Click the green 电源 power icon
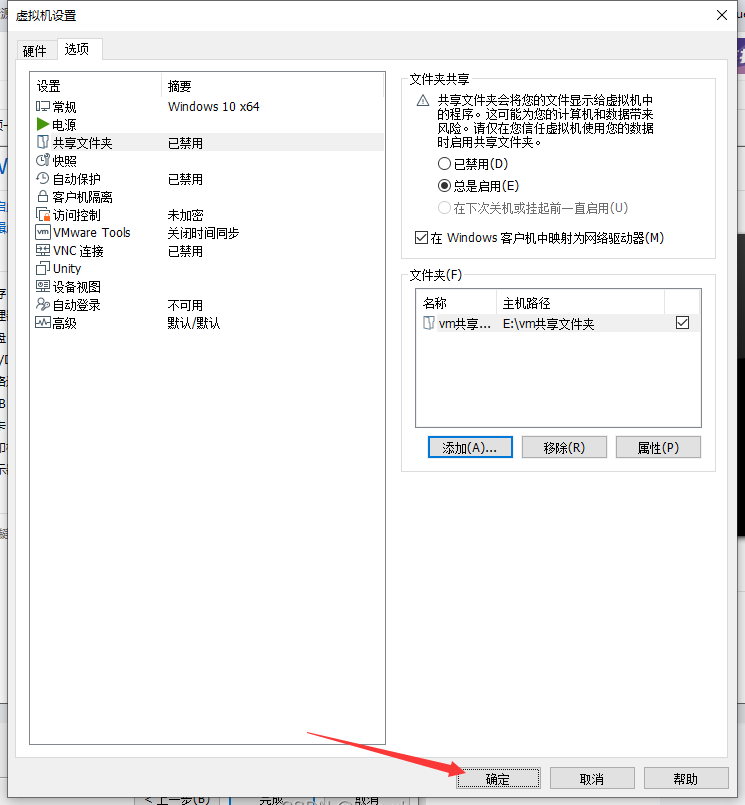Viewport: 745px width, 805px height. tap(43, 124)
